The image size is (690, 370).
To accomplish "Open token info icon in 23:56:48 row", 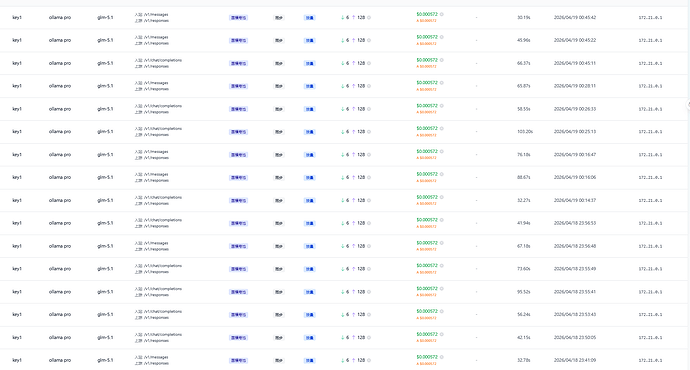I will pos(369,246).
